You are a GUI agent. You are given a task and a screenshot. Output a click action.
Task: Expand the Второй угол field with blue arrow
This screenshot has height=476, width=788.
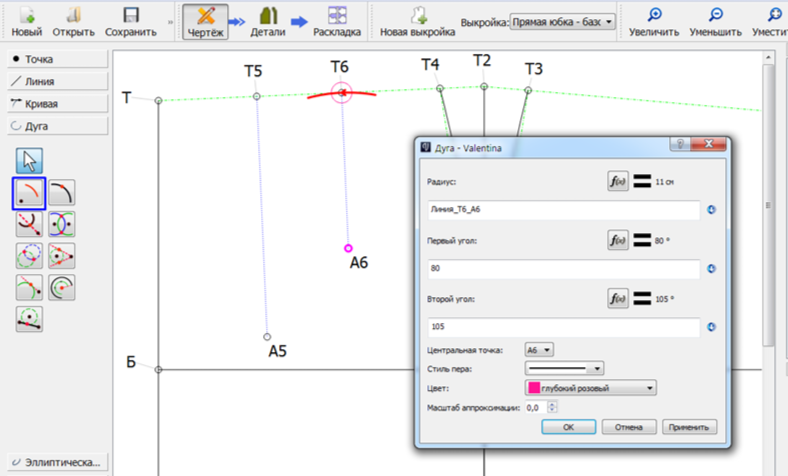[711, 327]
